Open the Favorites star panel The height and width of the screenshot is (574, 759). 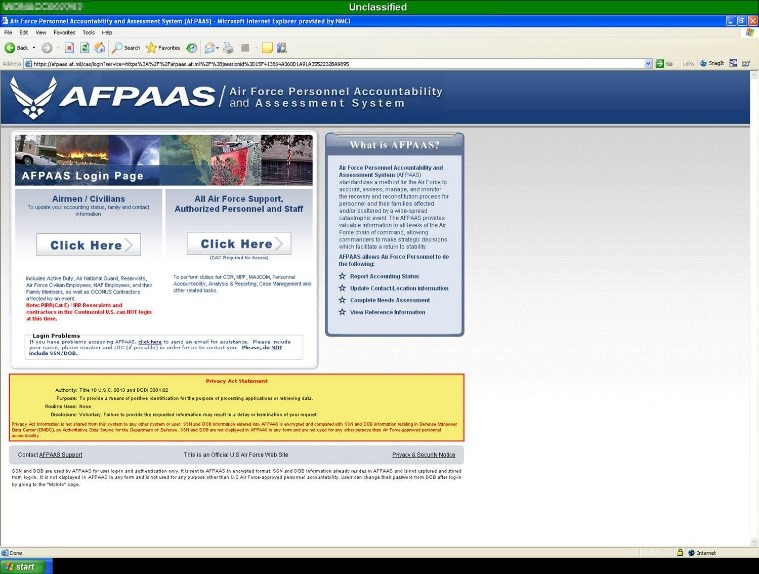pos(163,47)
